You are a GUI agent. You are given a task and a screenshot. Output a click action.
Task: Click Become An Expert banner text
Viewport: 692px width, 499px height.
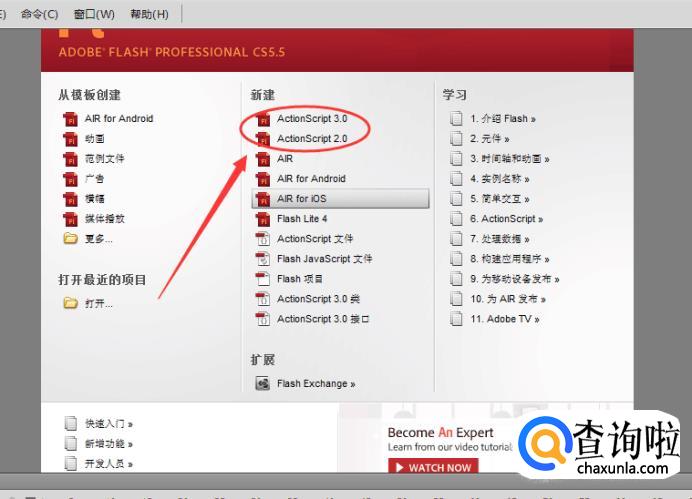[440, 432]
